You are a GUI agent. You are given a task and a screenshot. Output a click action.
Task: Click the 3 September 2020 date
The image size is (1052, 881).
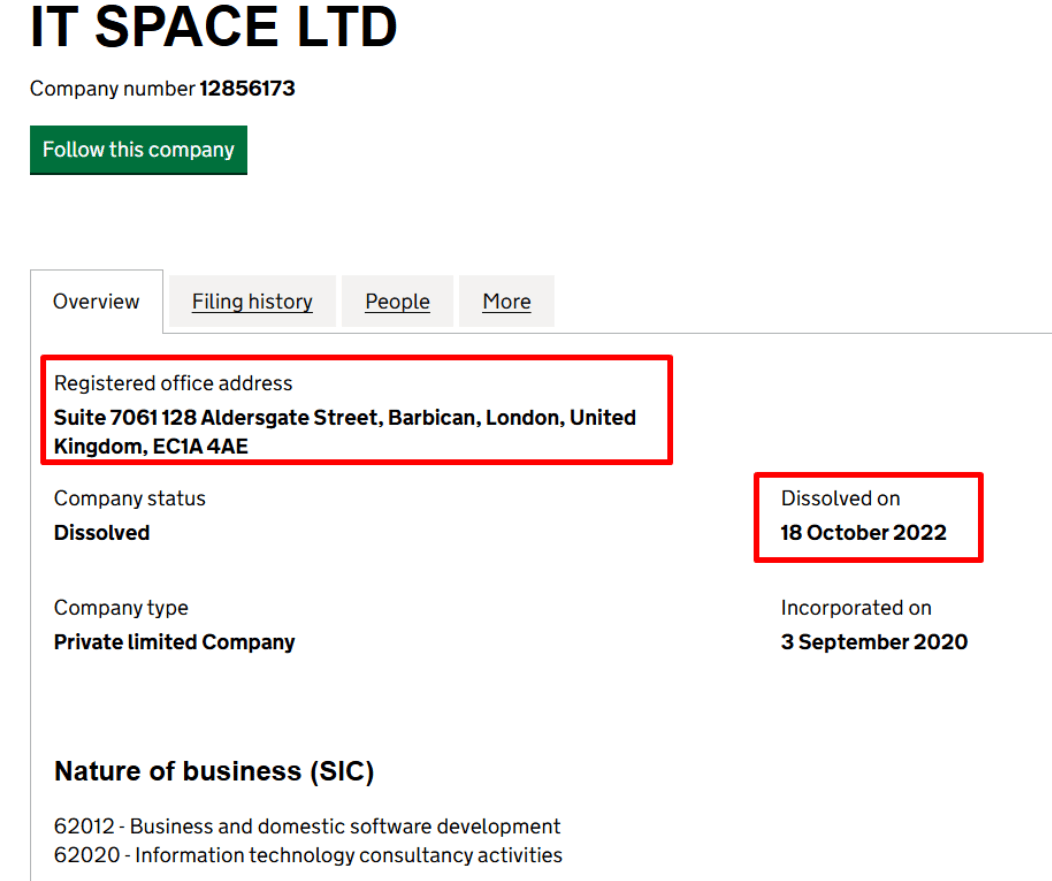(x=874, y=642)
